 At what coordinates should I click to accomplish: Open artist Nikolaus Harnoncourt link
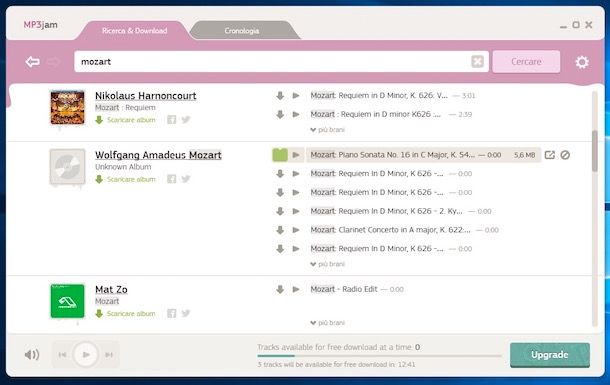click(145, 96)
